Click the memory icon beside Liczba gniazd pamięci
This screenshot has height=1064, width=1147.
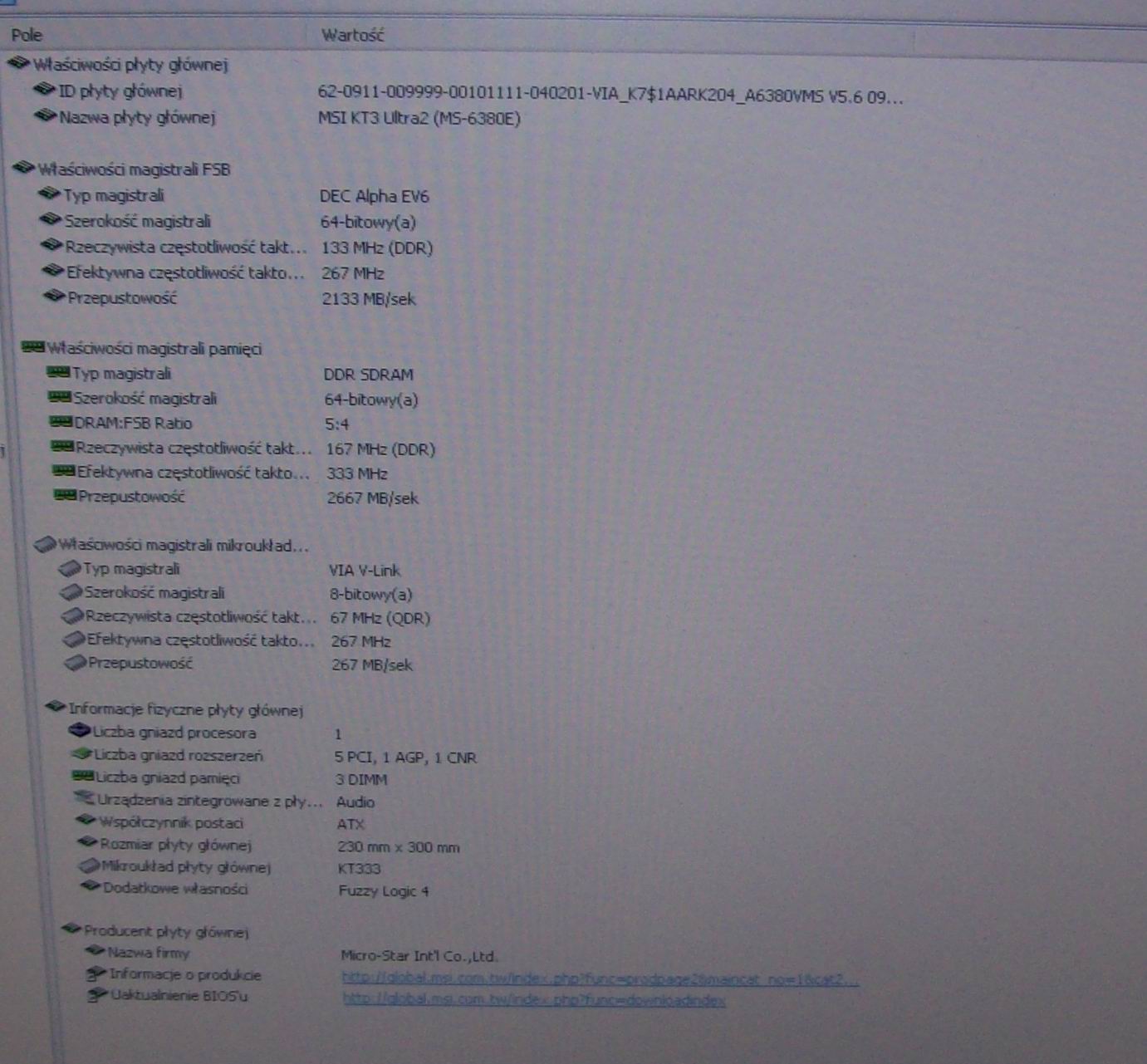(x=82, y=777)
